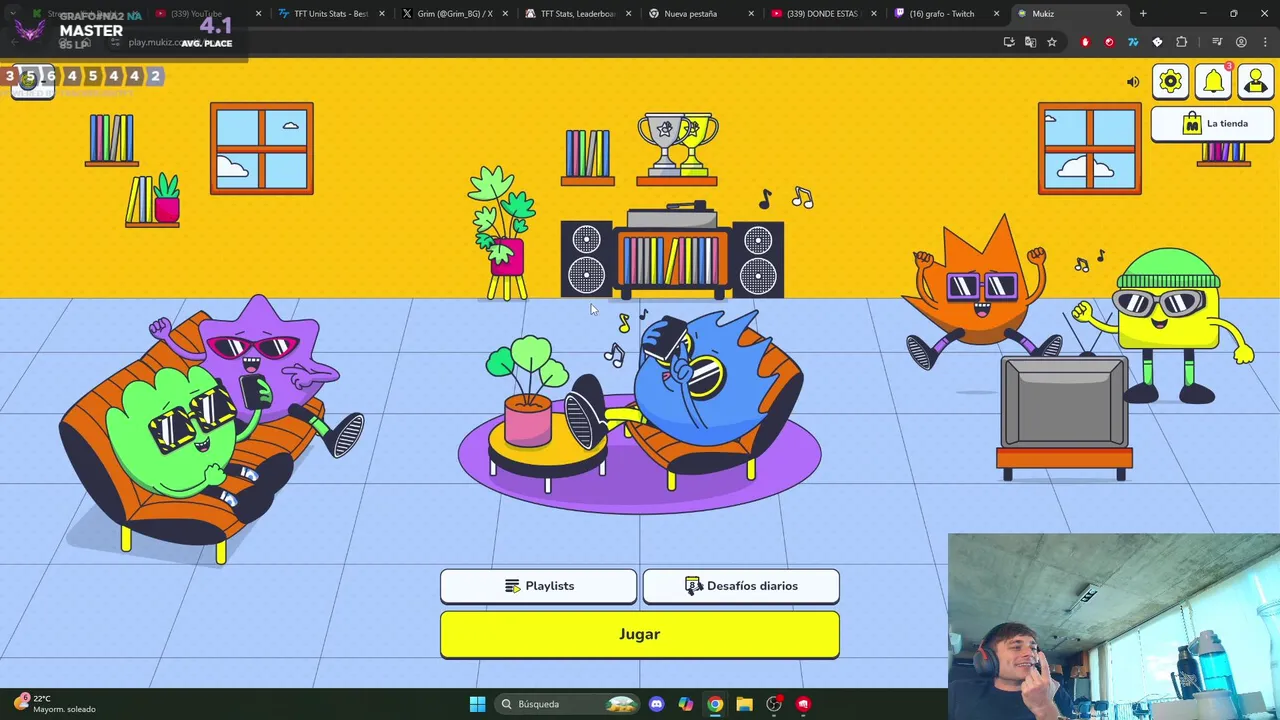1280x720 pixels.
Task: Open the red app icon on taskbar
Action: [x=803, y=704]
